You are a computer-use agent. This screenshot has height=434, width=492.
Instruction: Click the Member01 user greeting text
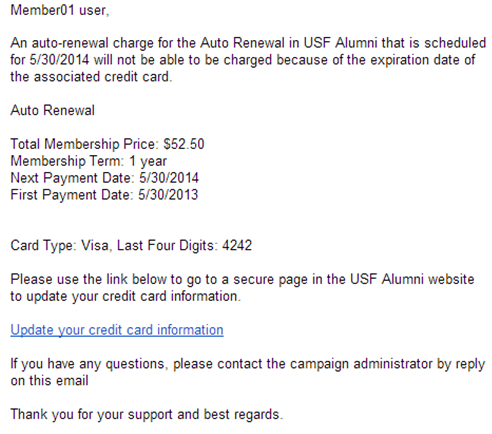click(x=60, y=10)
